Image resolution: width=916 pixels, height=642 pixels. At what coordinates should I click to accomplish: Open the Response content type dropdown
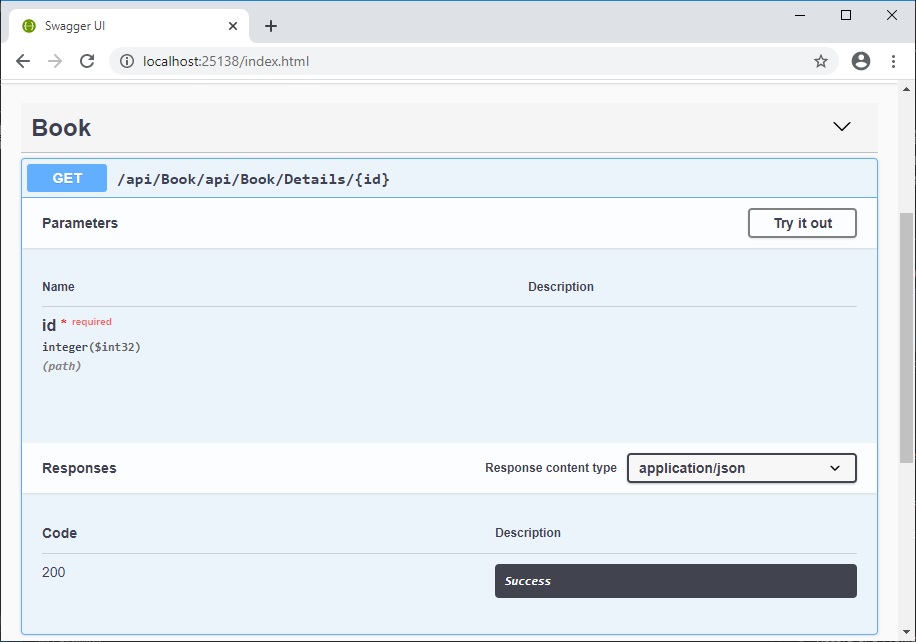[742, 468]
